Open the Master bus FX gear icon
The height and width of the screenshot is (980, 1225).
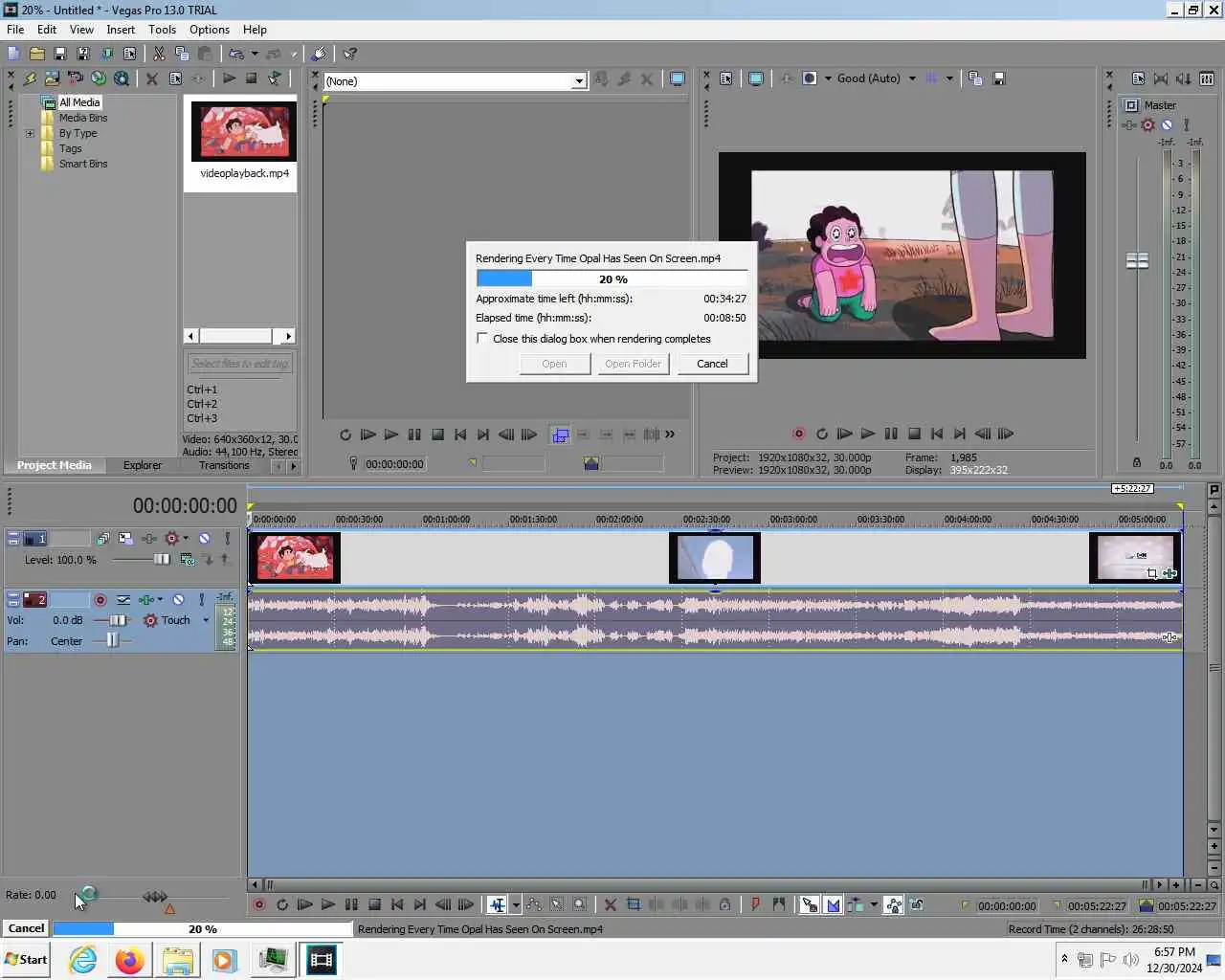(x=1148, y=124)
